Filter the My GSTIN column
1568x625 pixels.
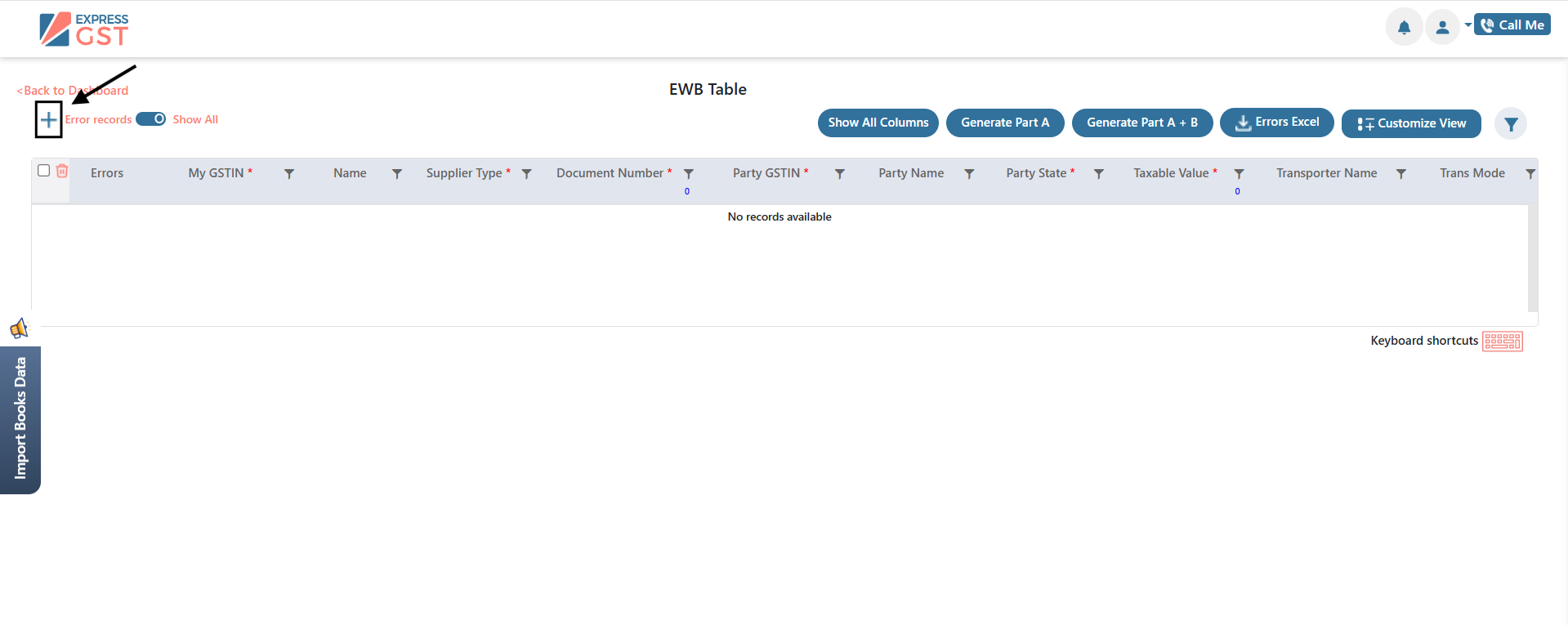[x=289, y=174]
